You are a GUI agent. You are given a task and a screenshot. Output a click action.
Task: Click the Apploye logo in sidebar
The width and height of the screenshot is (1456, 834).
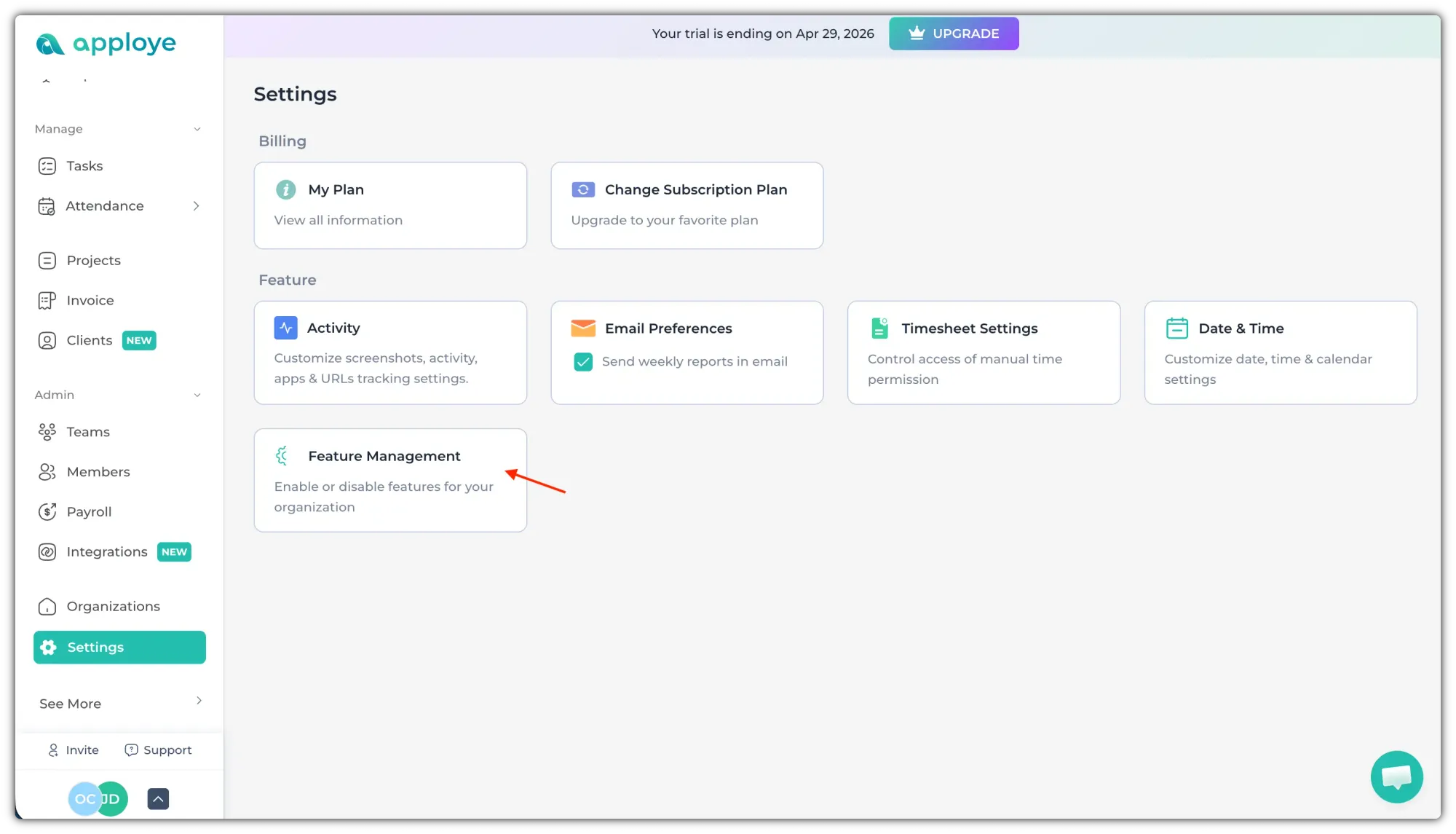106,44
